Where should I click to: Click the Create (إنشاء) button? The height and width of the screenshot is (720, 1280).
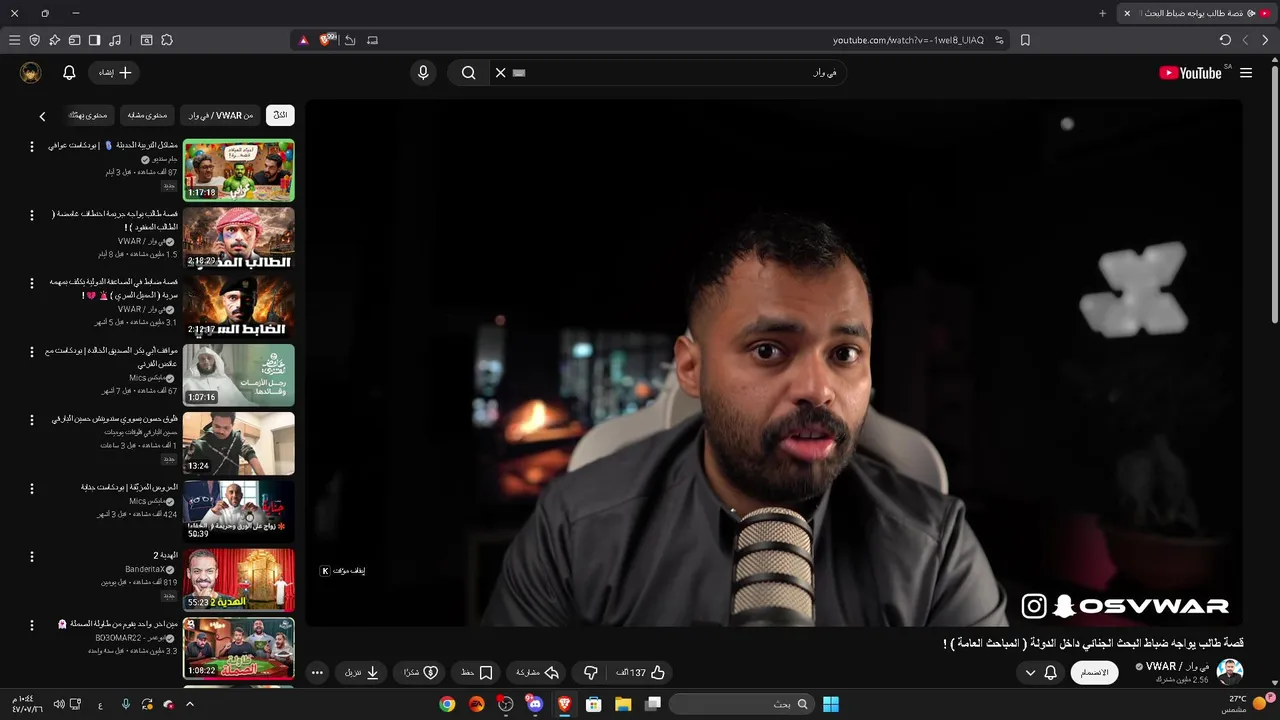(115, 73)
